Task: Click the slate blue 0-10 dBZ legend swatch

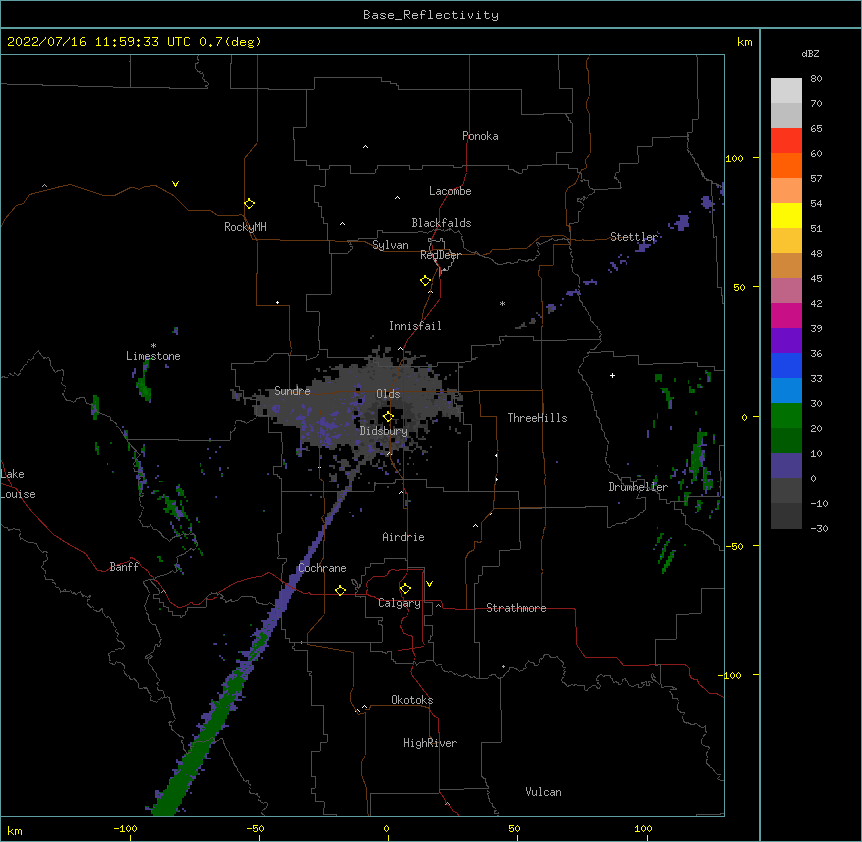Action: click(x=786, y=466)
